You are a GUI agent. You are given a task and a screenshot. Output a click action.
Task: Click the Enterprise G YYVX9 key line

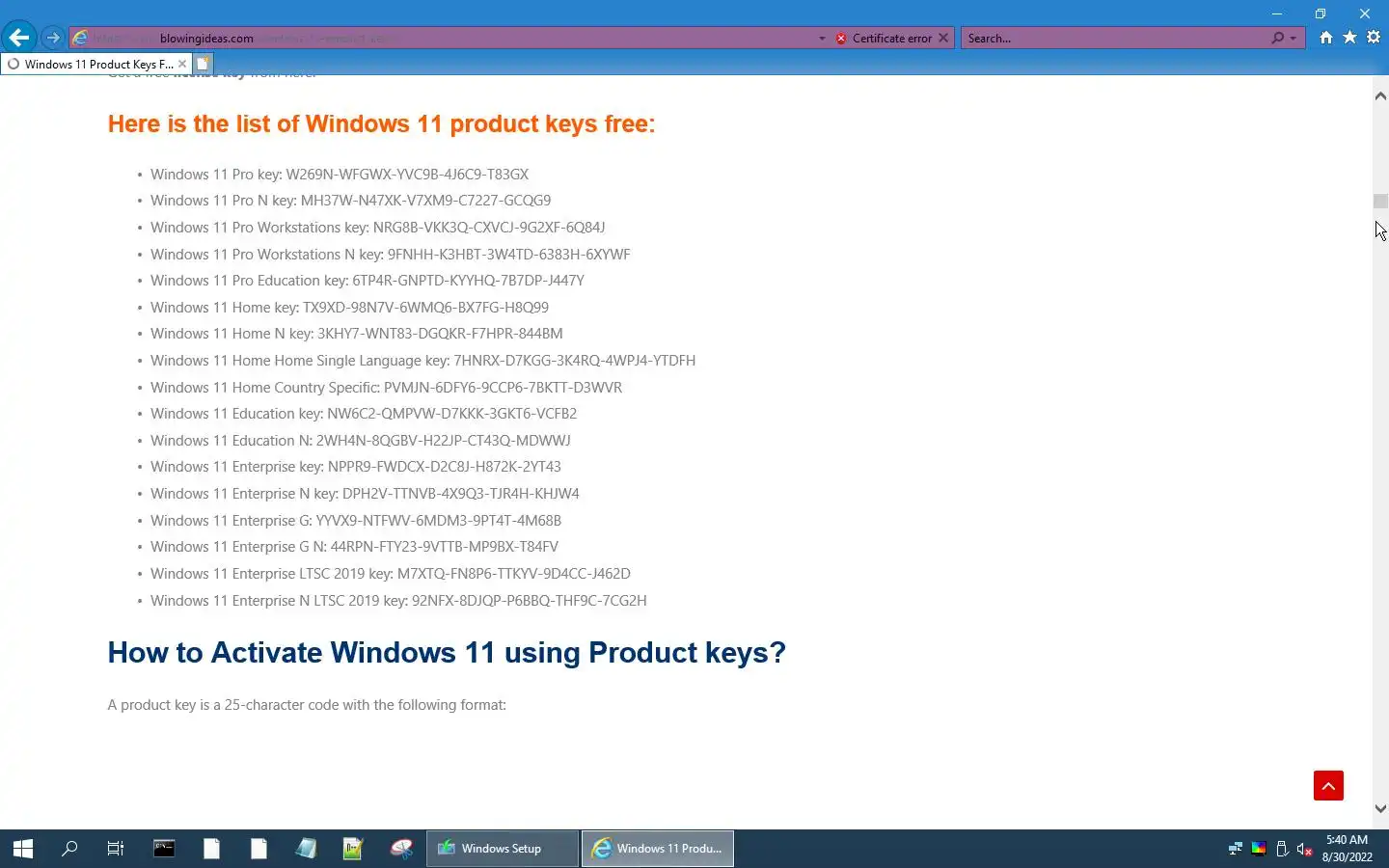click(356, 521)
